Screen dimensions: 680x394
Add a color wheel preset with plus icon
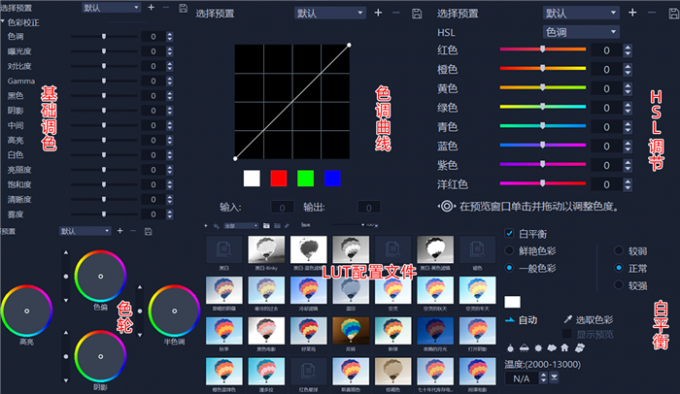(120, 231)
